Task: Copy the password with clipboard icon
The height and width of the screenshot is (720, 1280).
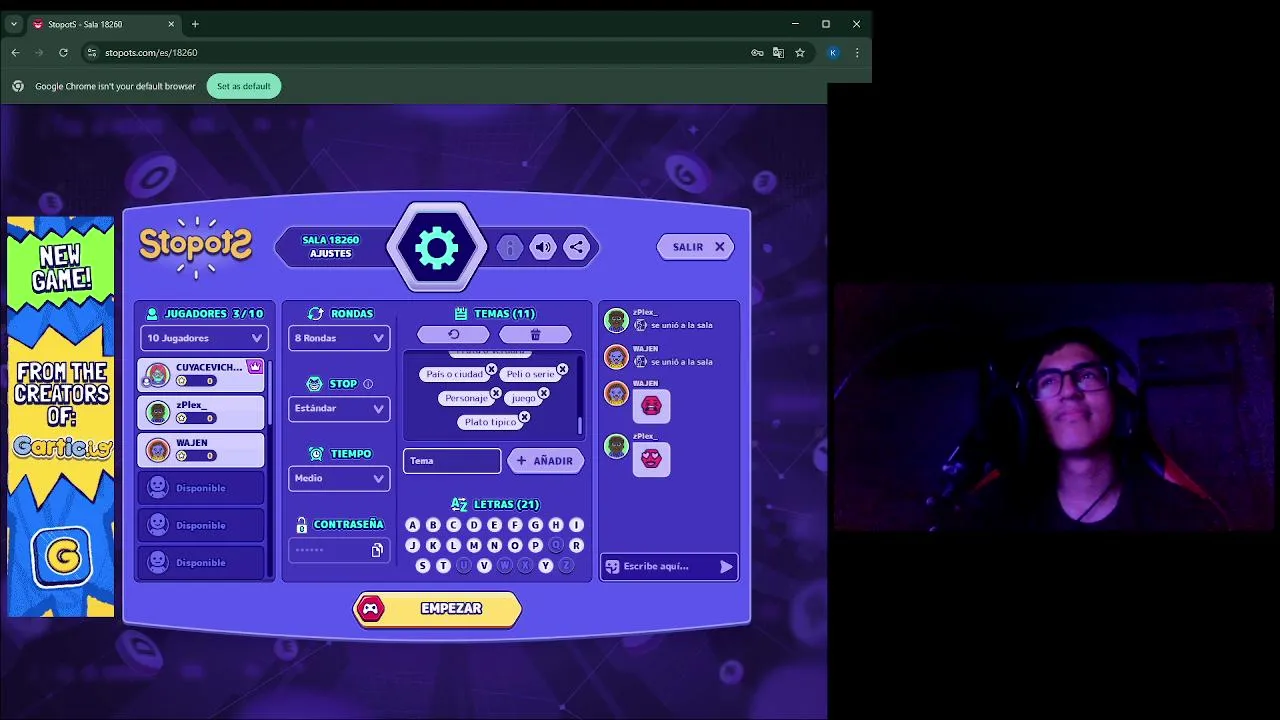Action: (x=377, y=550)
